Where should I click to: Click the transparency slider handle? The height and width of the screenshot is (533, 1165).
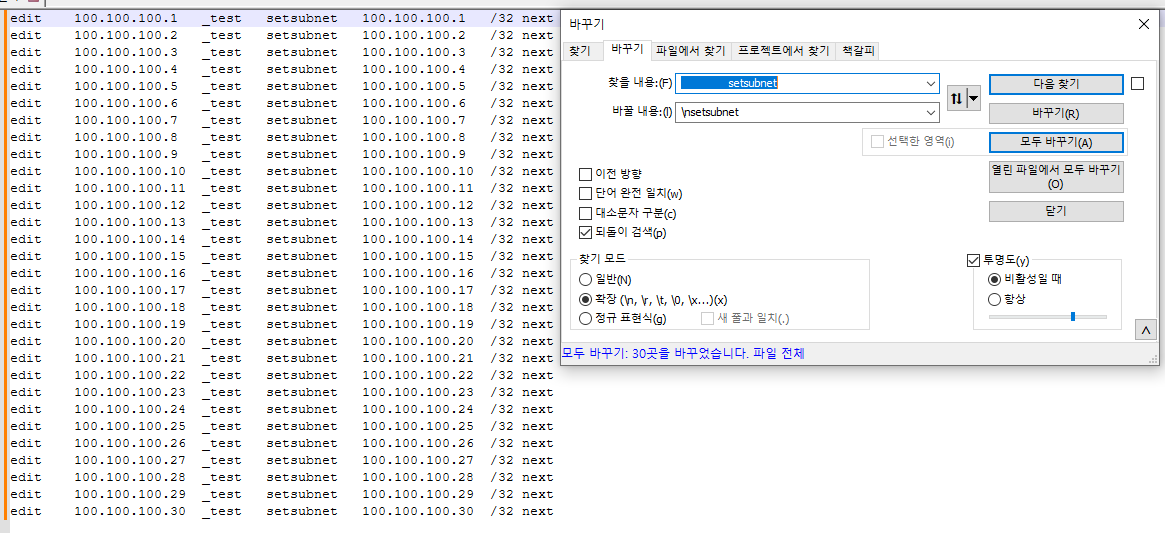point(1073,317)
